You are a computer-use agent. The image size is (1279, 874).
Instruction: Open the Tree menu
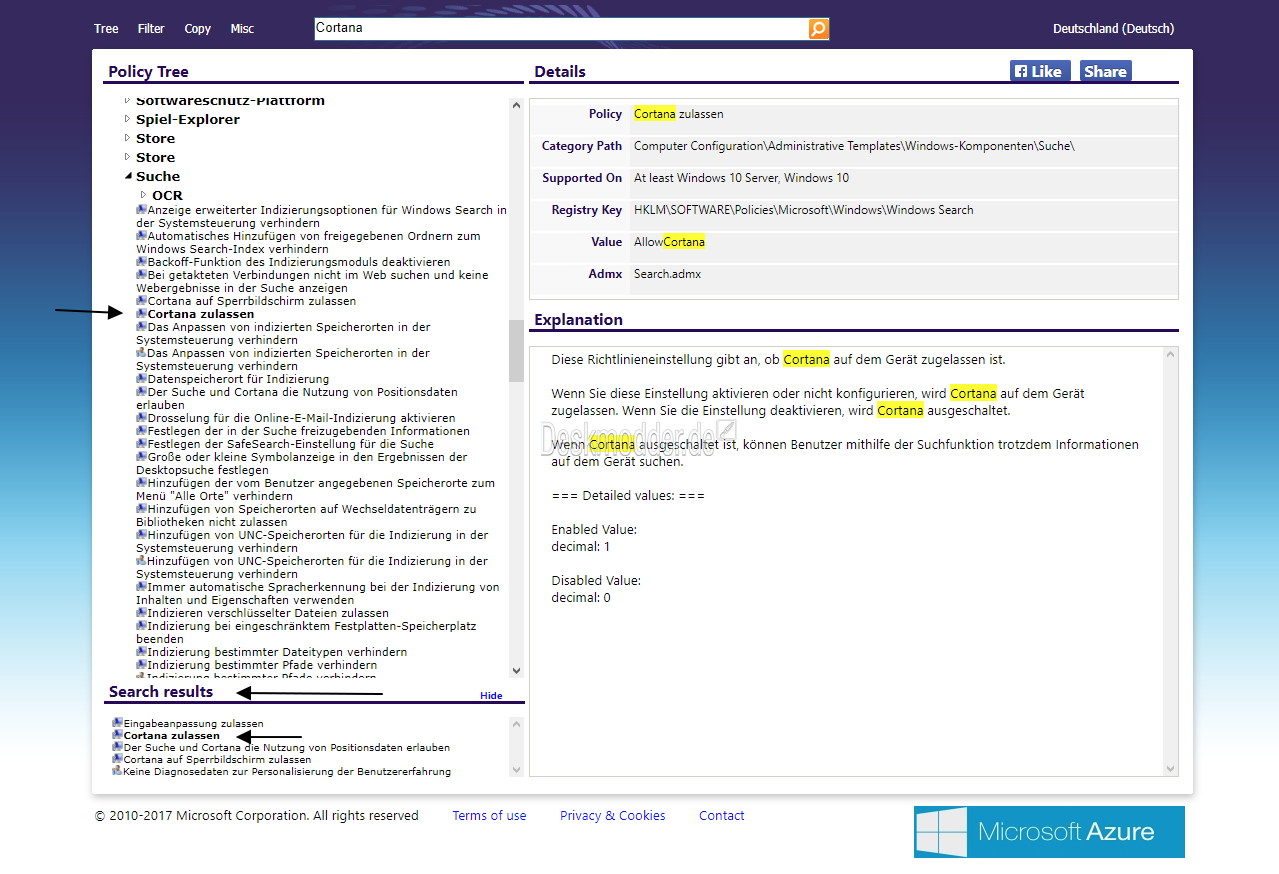[106, 29]
